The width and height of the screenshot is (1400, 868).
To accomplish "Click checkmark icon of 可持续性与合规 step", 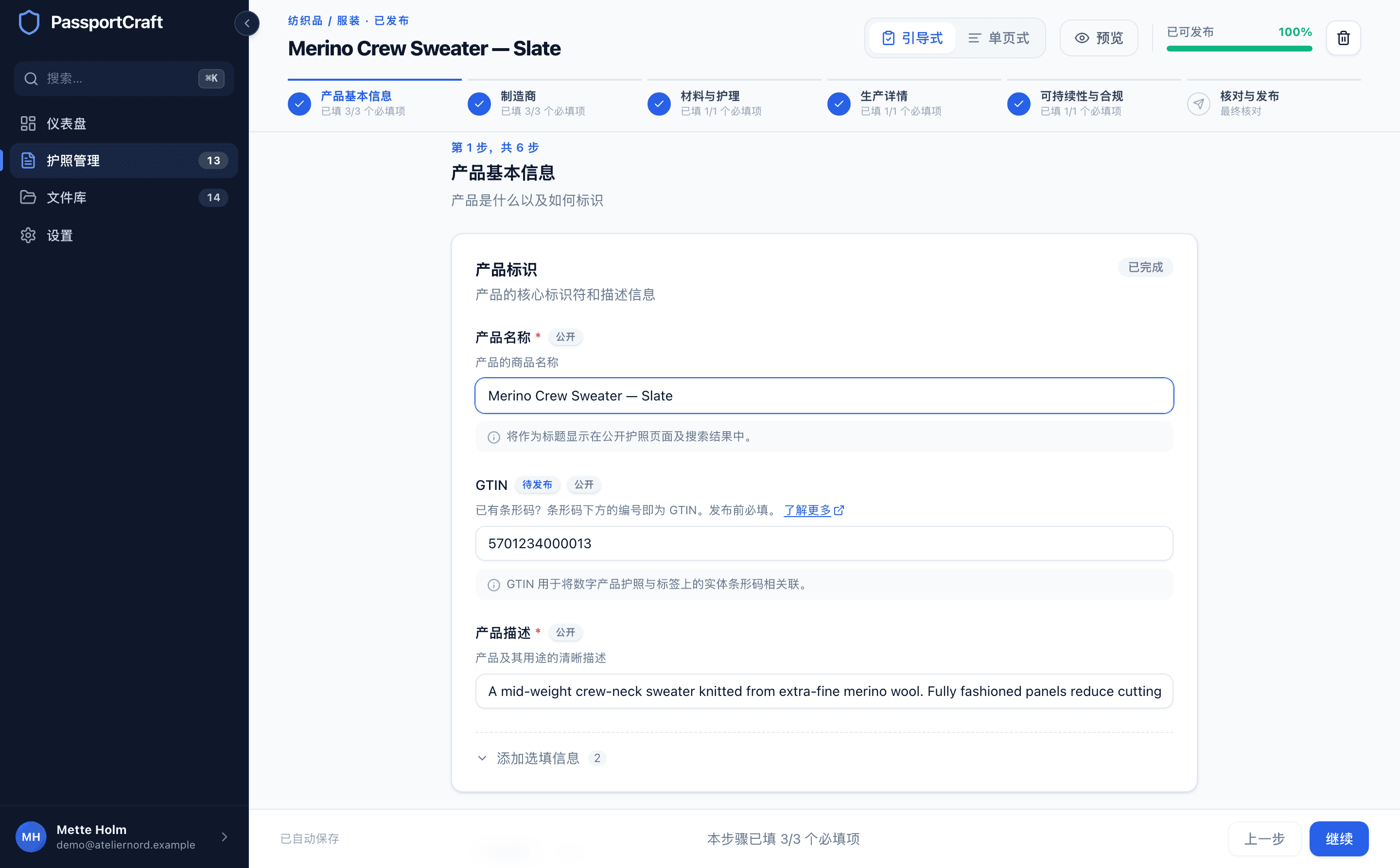I will click(1019, 104).
